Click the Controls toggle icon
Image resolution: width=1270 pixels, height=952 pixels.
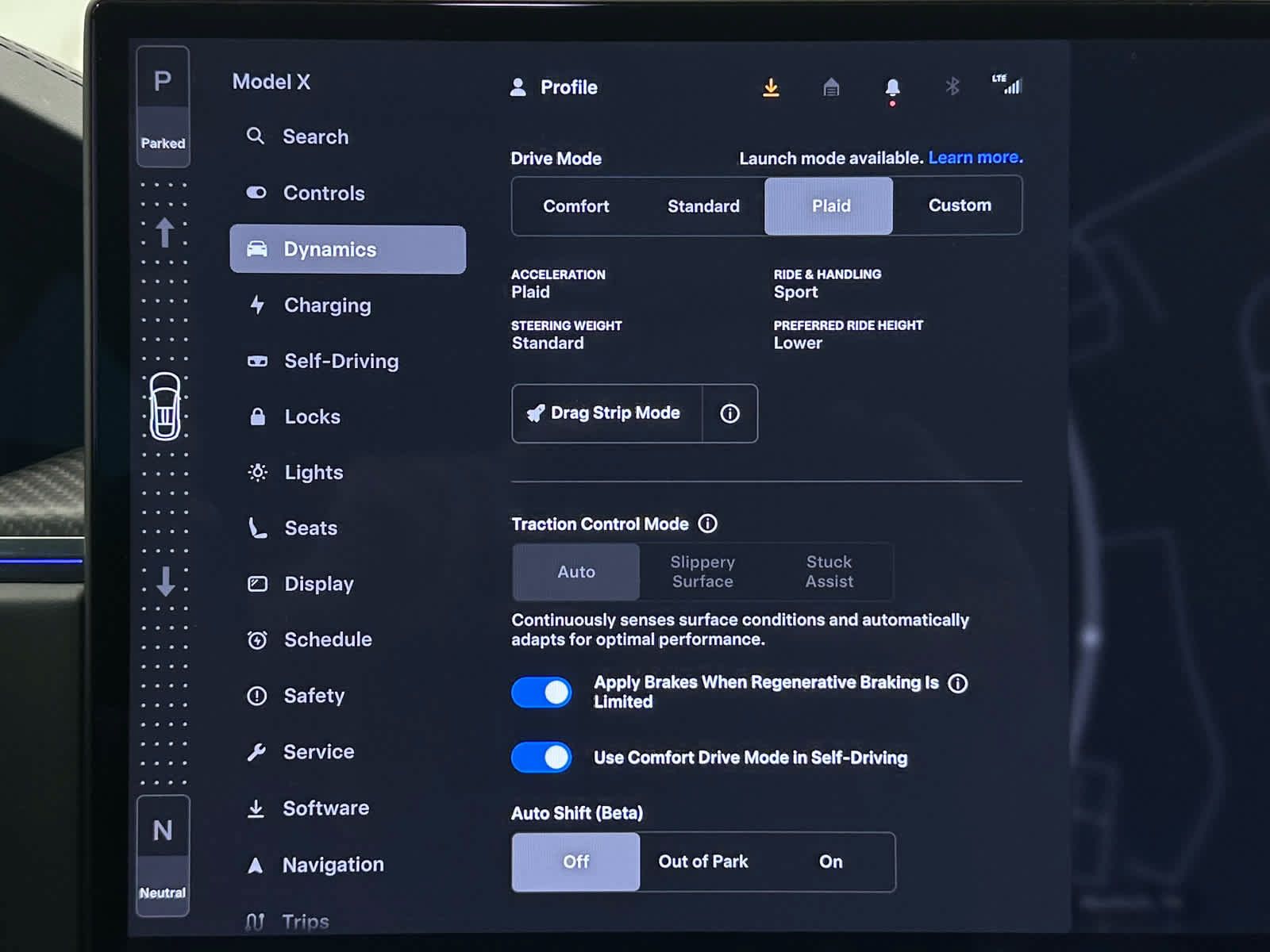pos(256,193)
